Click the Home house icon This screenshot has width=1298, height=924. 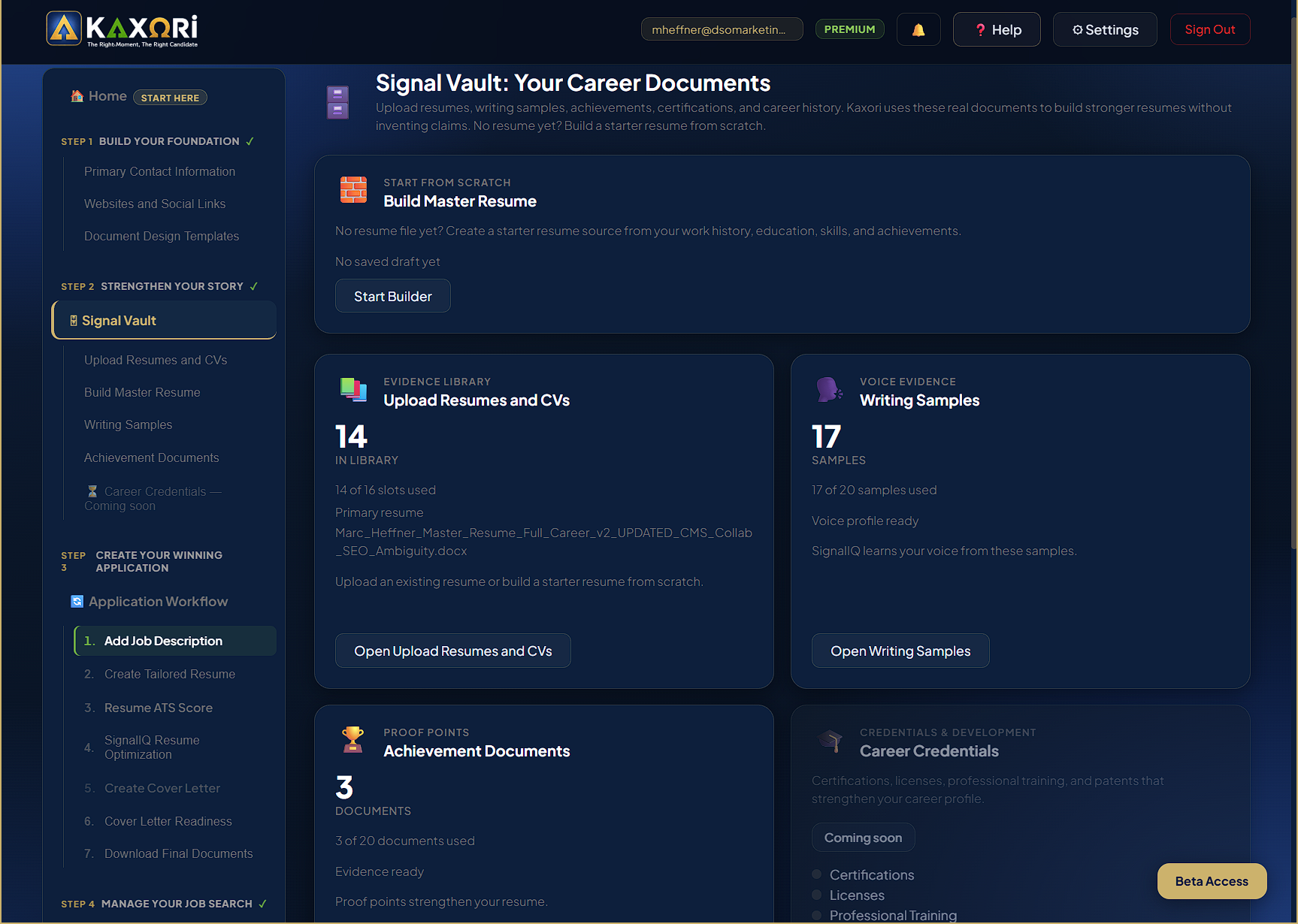tap(77, 96)
